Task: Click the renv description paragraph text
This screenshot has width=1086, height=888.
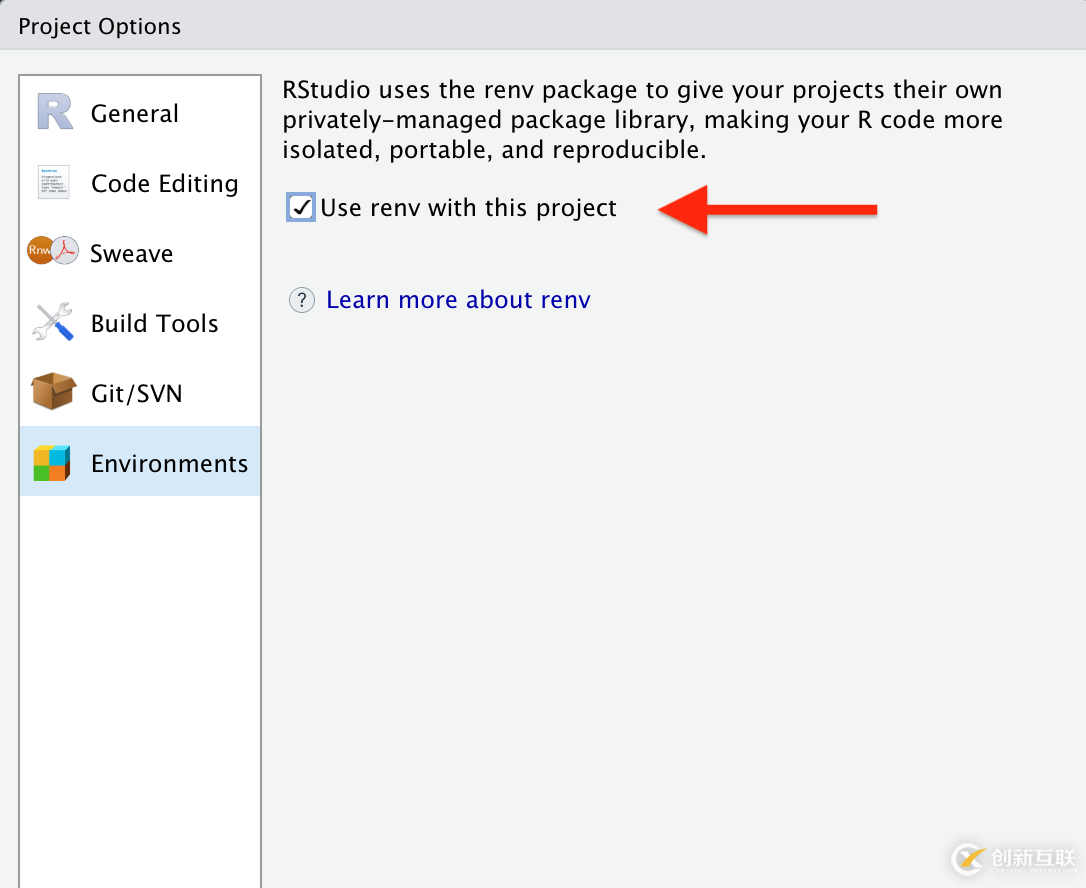Action: [642, 120]
